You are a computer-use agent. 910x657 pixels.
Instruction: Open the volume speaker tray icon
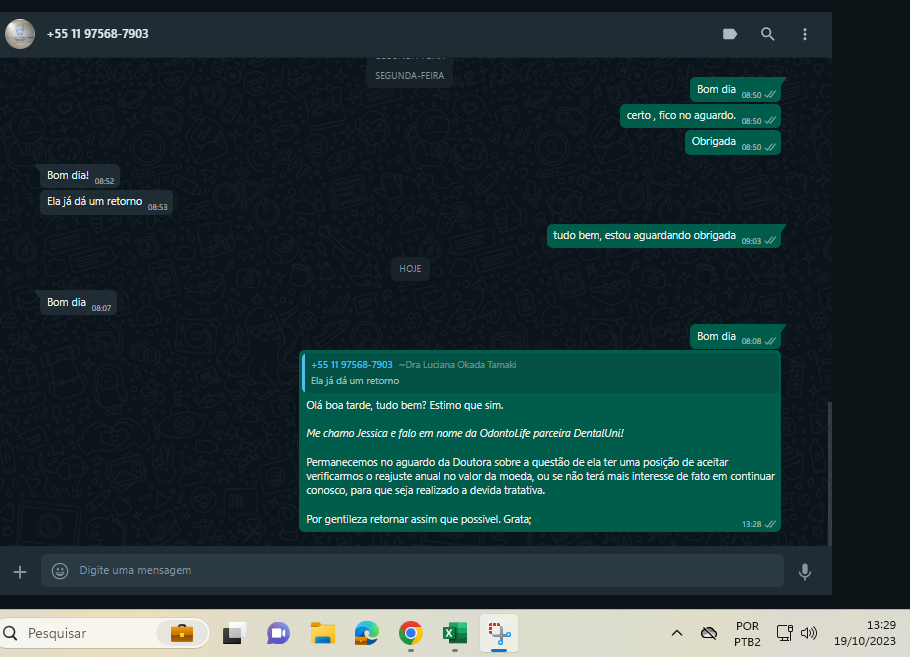tap(809, 633)
